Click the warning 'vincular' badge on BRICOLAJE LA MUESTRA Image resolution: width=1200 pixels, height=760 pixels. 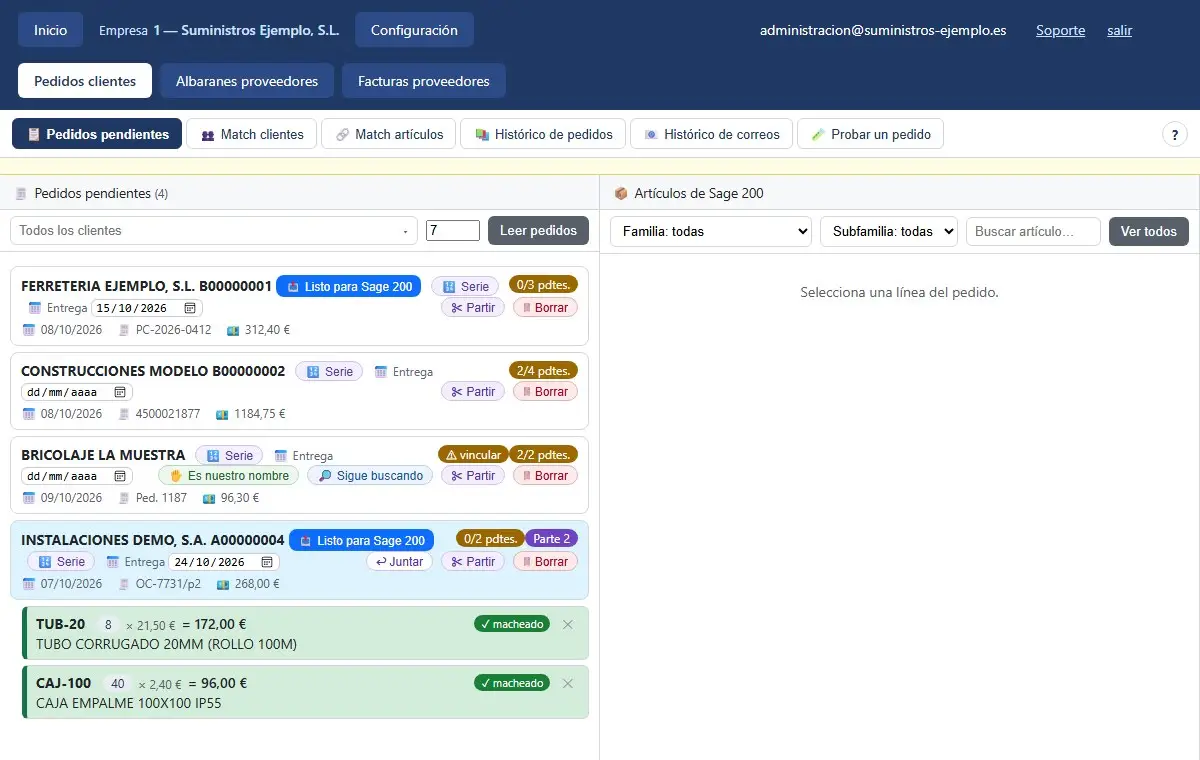pos(473,454)
